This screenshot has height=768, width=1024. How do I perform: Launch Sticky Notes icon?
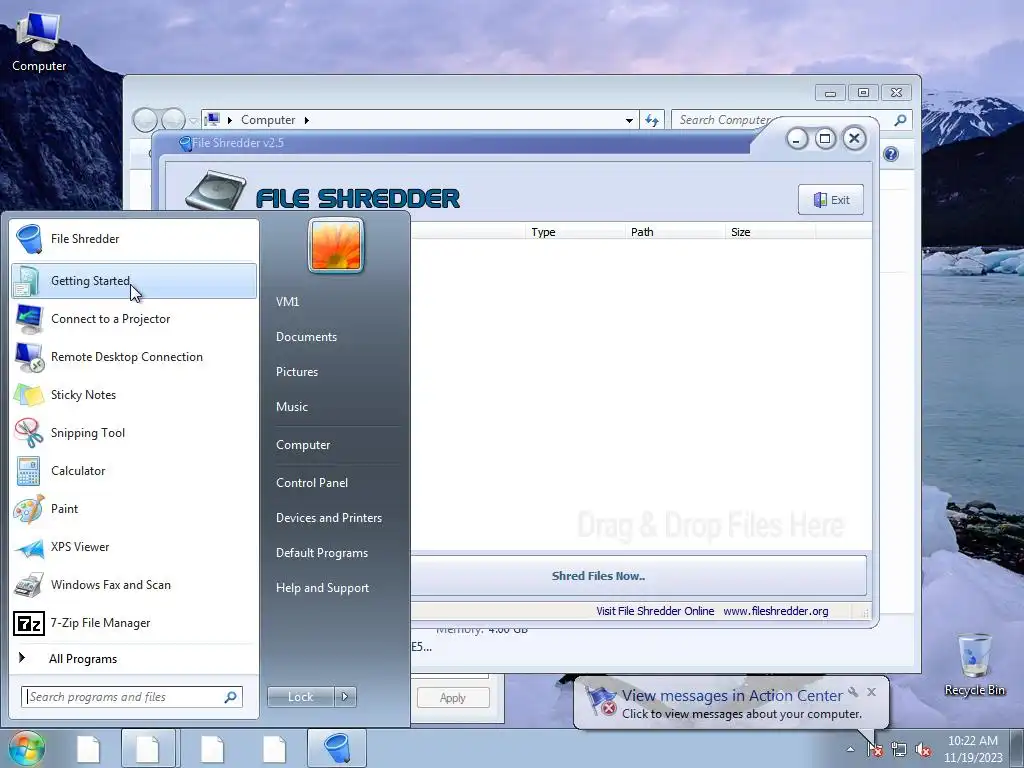coord(29,395)
